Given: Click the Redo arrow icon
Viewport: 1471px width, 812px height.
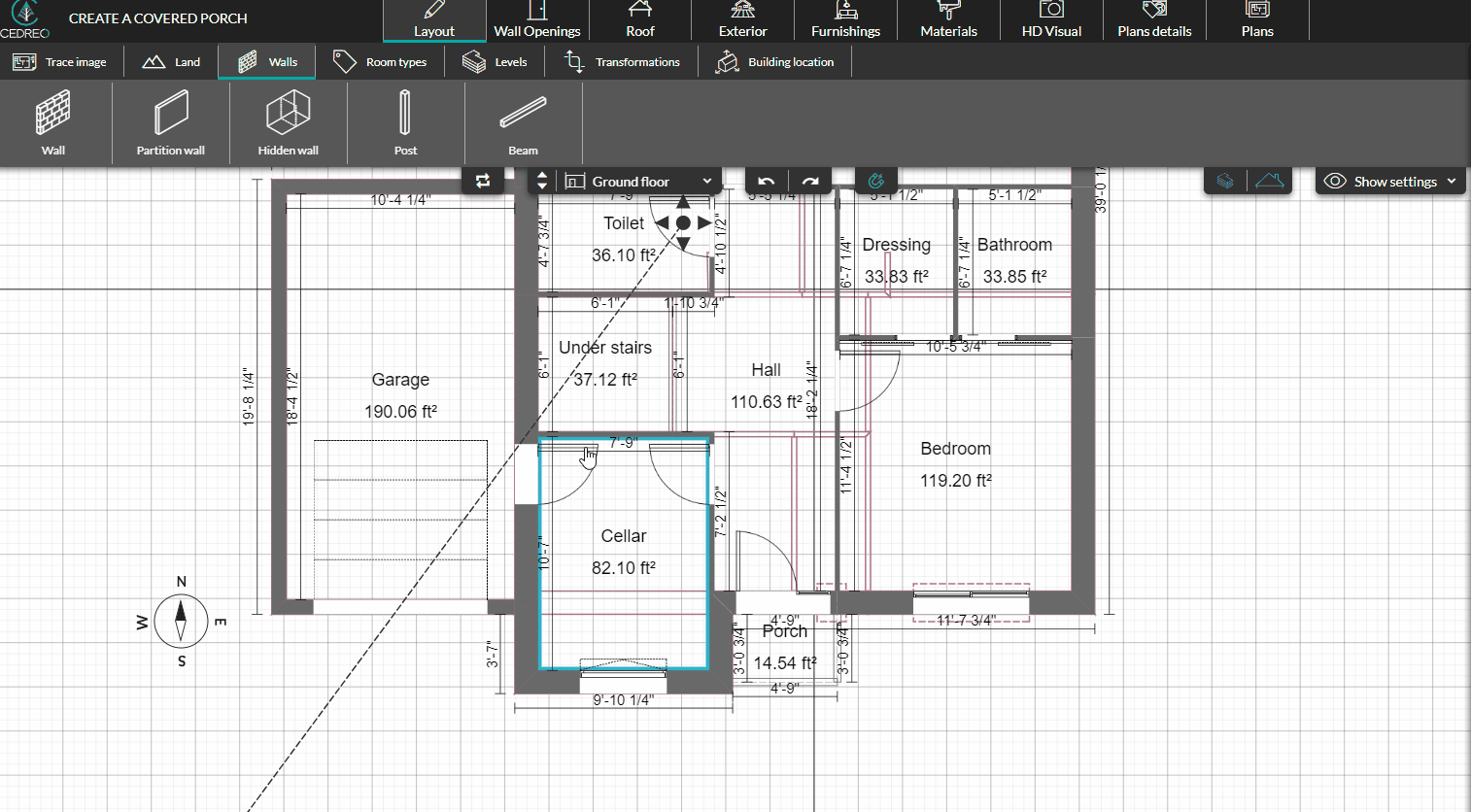Looking at the screenshot, I should click(x=810, y=181).
